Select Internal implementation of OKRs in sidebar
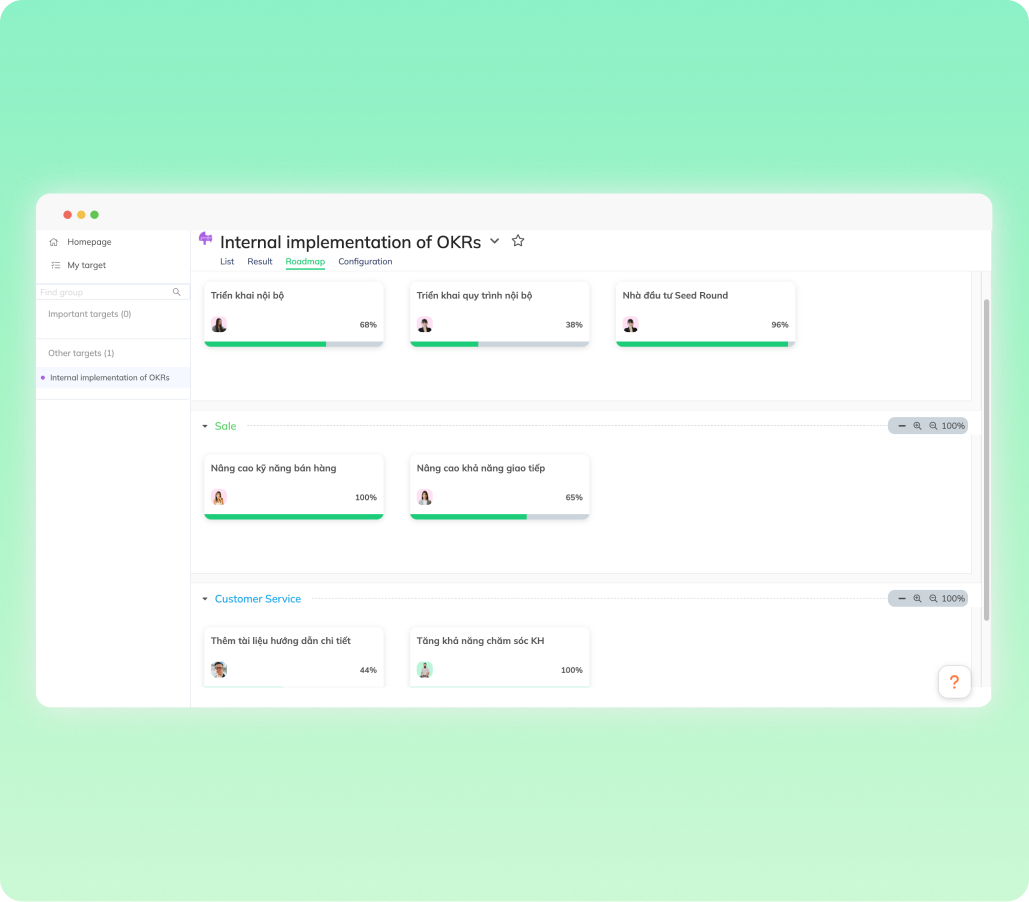This screenshot has width=1029, height=902. coord(110,378)
